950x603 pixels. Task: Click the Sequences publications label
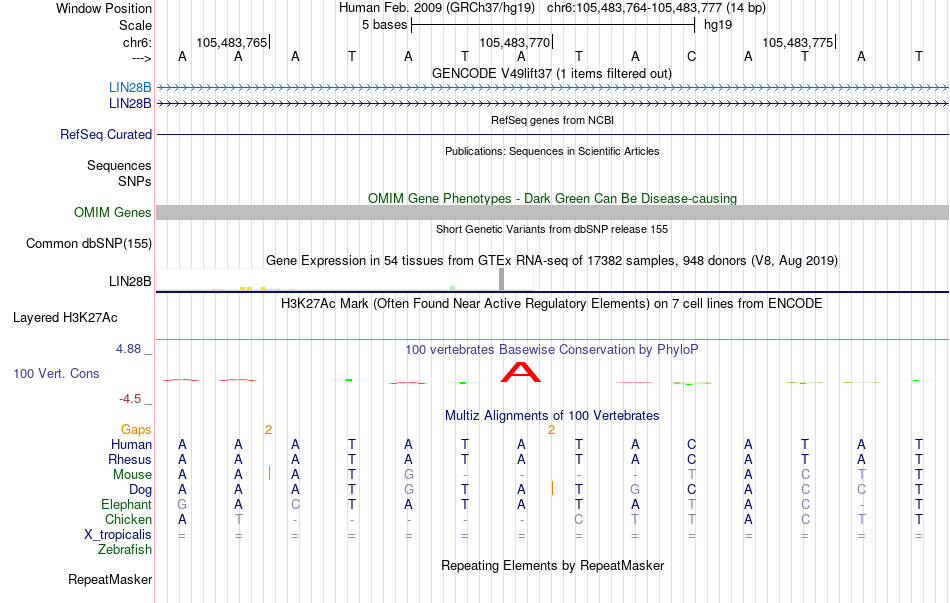[119, 165]
